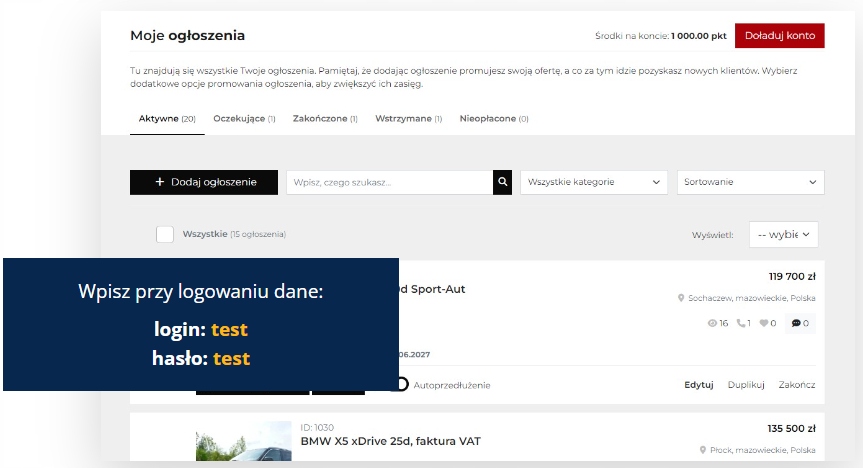Go to the Nieopłacone tab
Viewport: 863px width, 468px height.
coord(494,118)
